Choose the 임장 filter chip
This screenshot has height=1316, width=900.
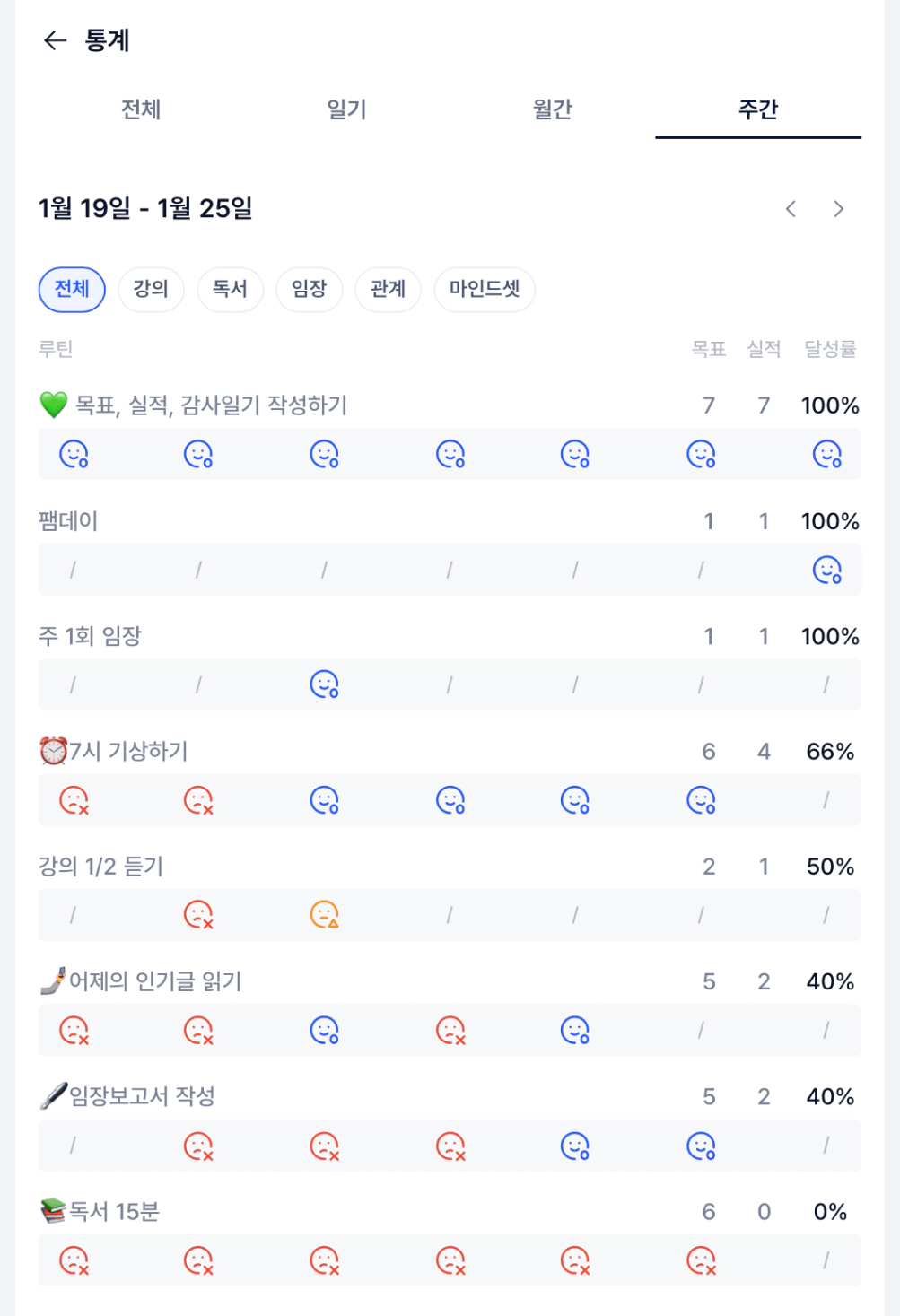[309, 289]
